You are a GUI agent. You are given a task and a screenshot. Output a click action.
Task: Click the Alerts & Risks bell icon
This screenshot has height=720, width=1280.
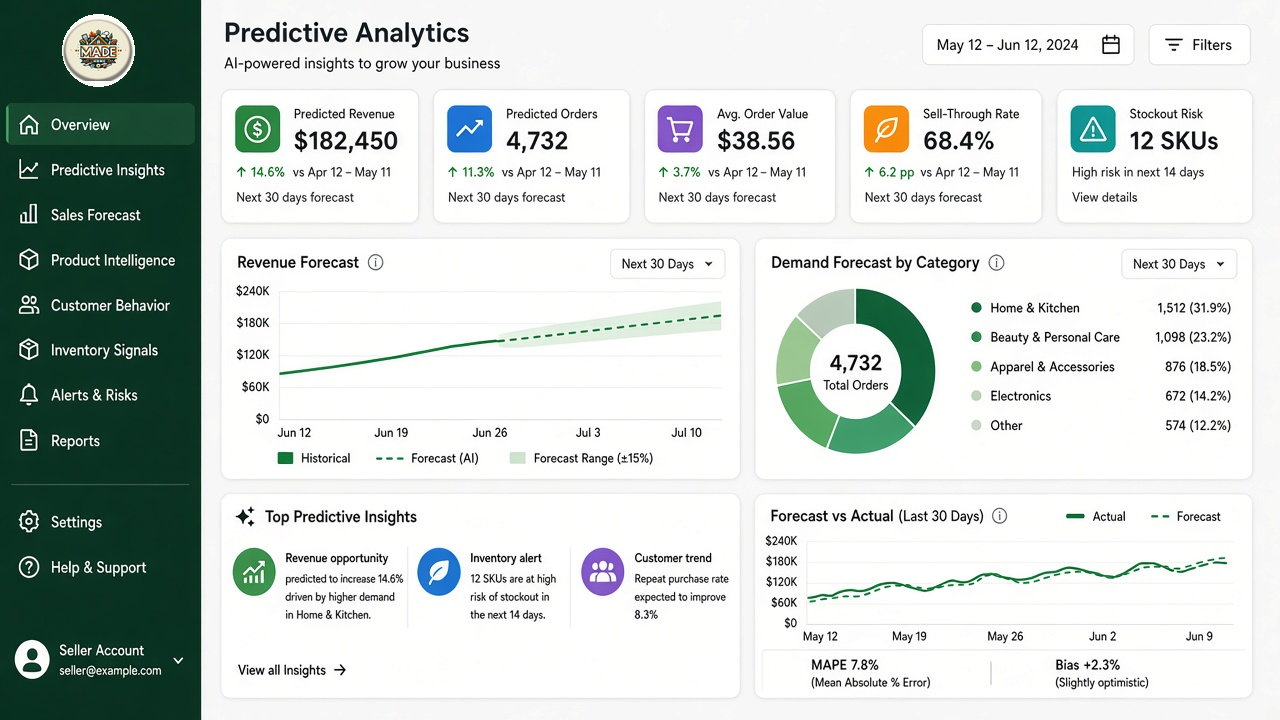coord(29,395)
